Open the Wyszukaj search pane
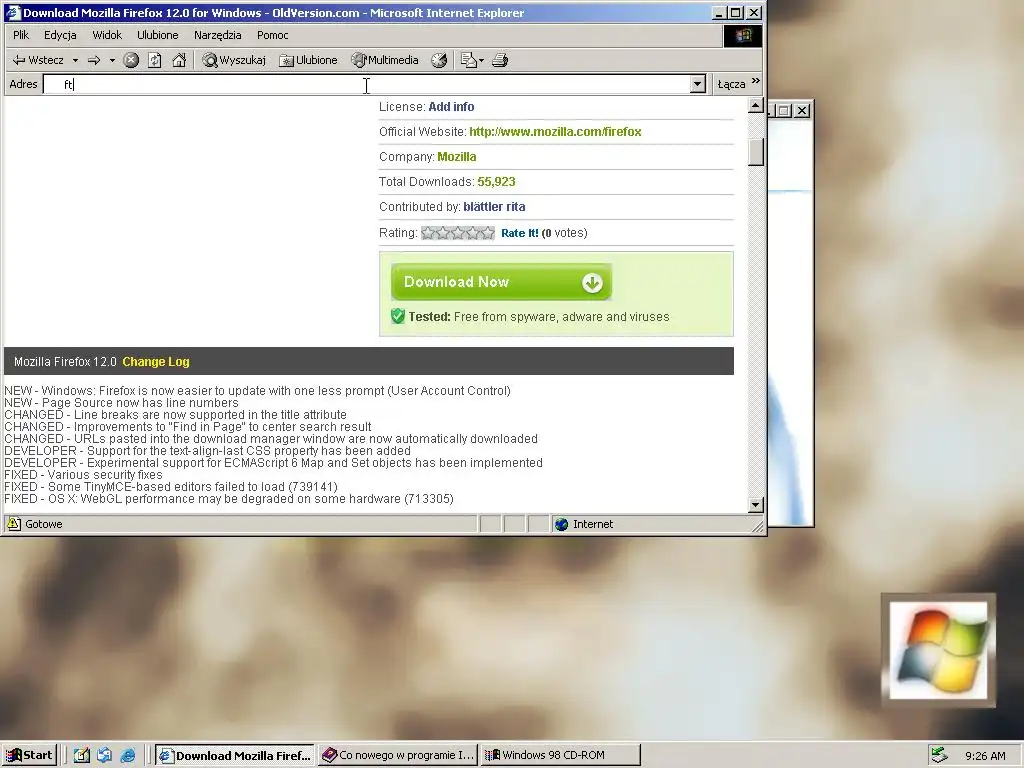This screenshot has width=1024, height=768. click(x=234, y=60)
